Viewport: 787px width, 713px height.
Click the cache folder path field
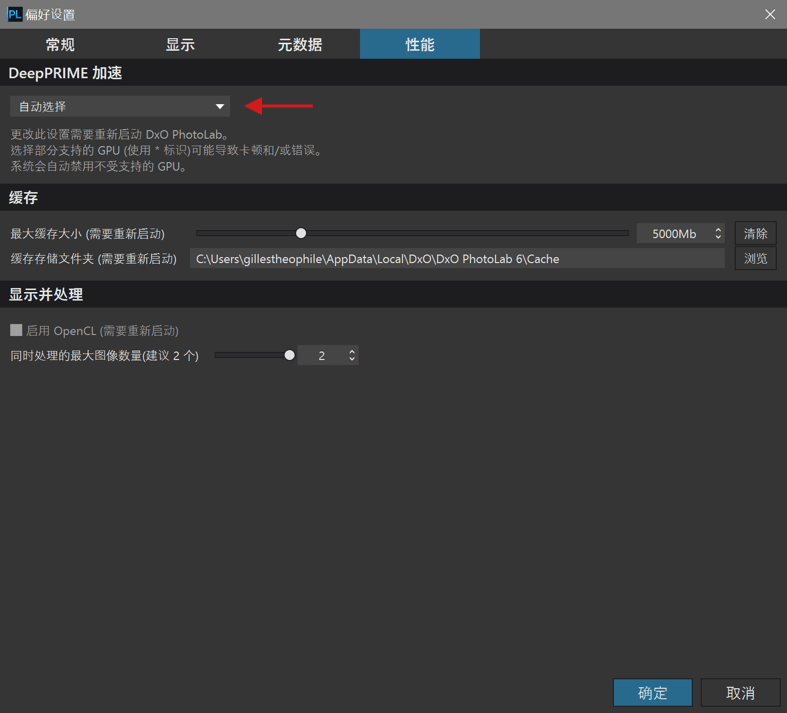click(457, 259)
